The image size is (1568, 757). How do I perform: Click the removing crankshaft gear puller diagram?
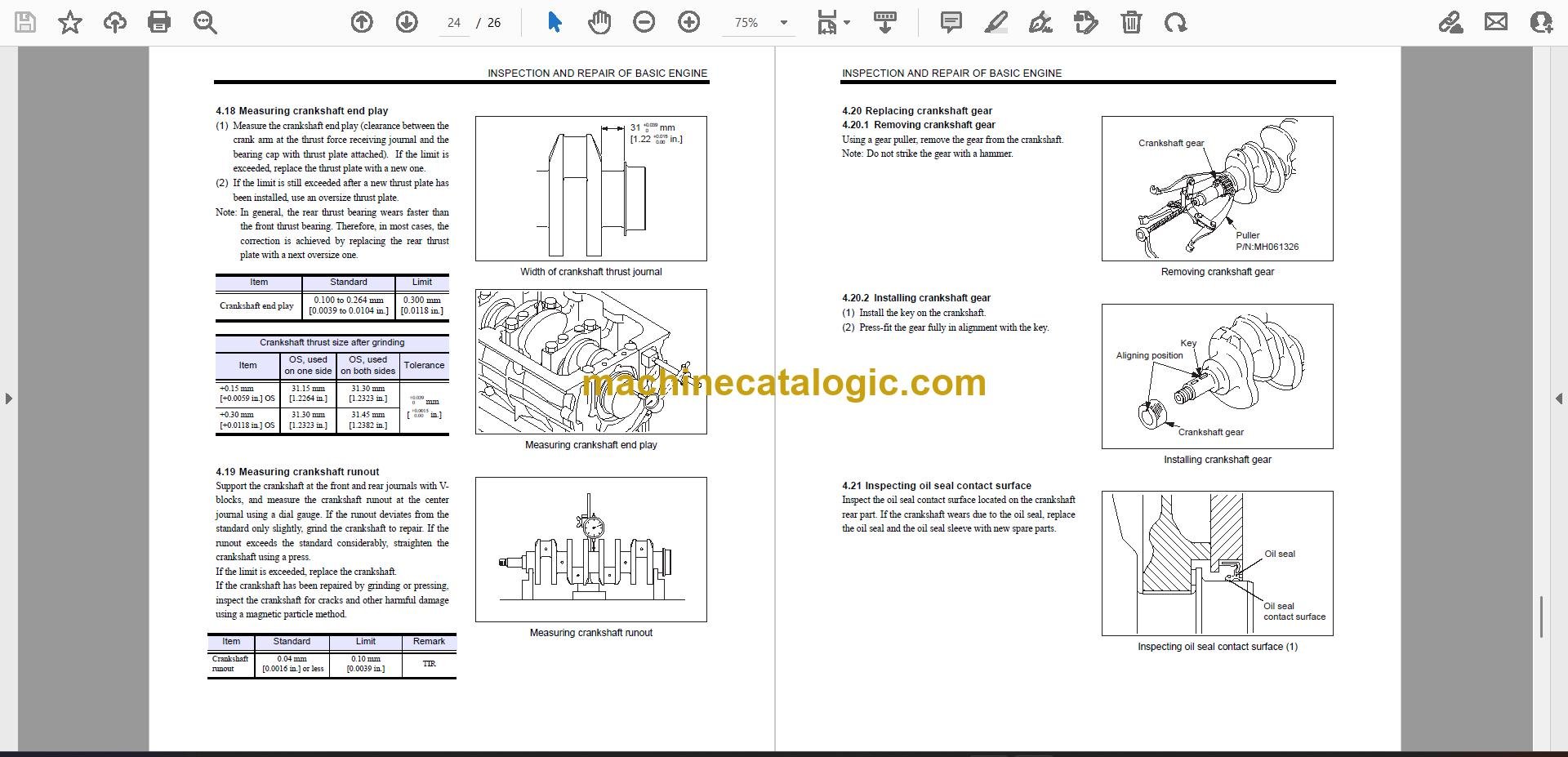1218,189
